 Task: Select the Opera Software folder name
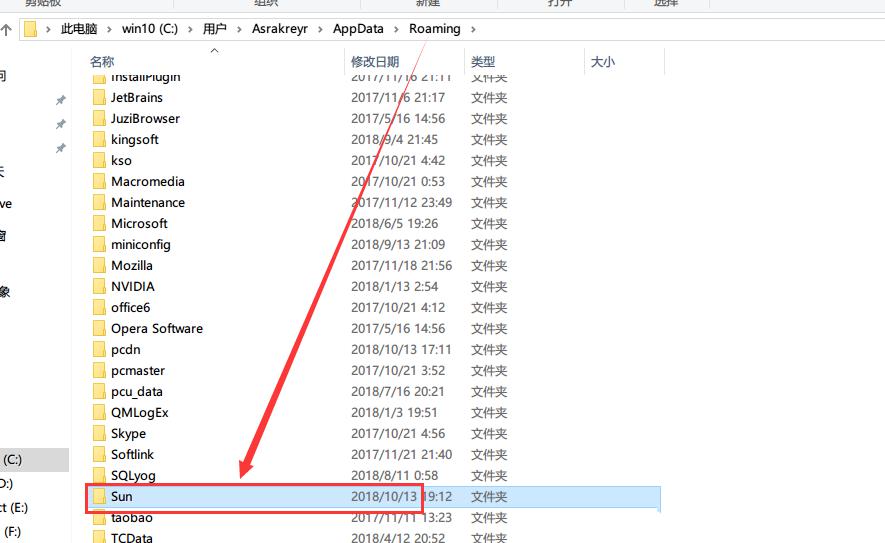click(157, 329)
